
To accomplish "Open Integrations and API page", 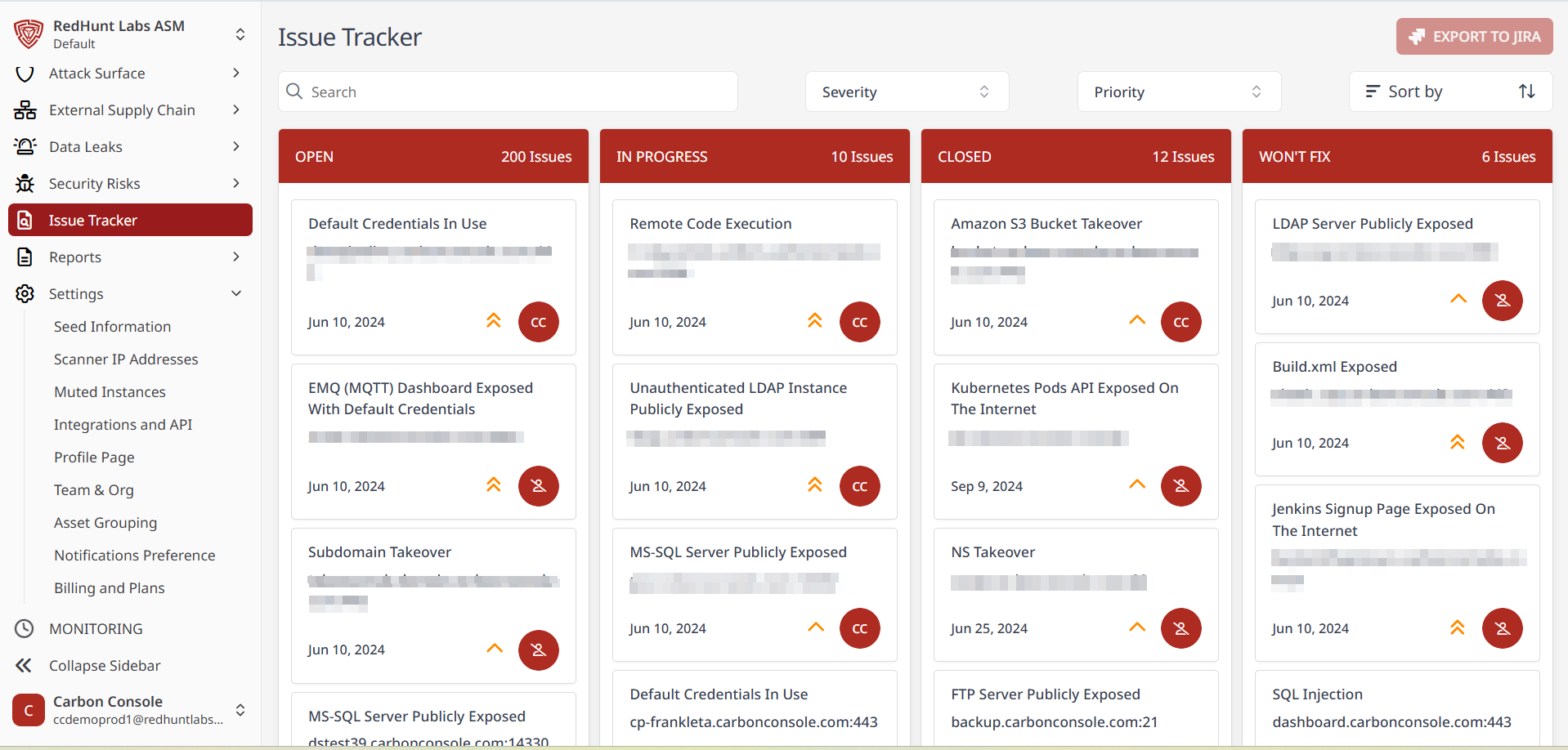I will point(123,425).
